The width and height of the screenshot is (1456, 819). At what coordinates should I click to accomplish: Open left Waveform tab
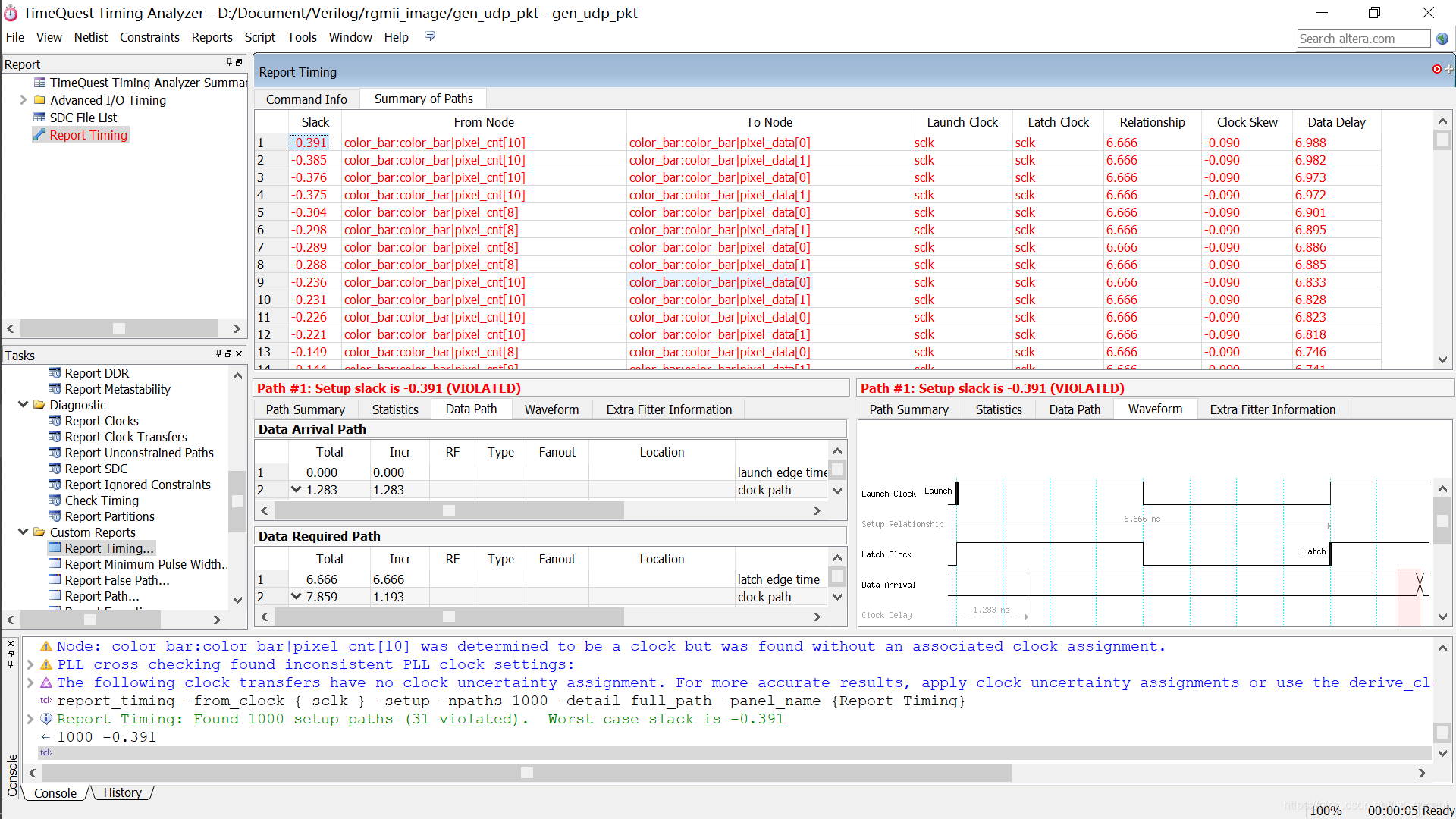click(551, 409)
